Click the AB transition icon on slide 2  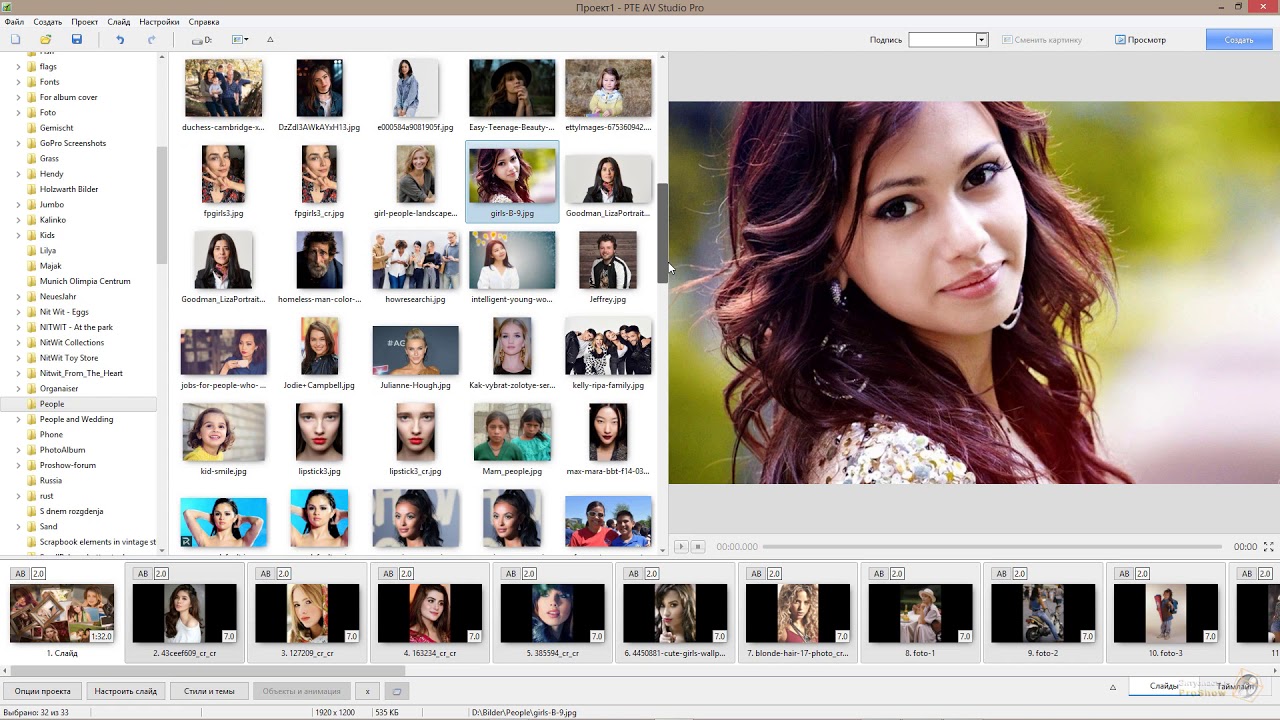click(143, 574)
